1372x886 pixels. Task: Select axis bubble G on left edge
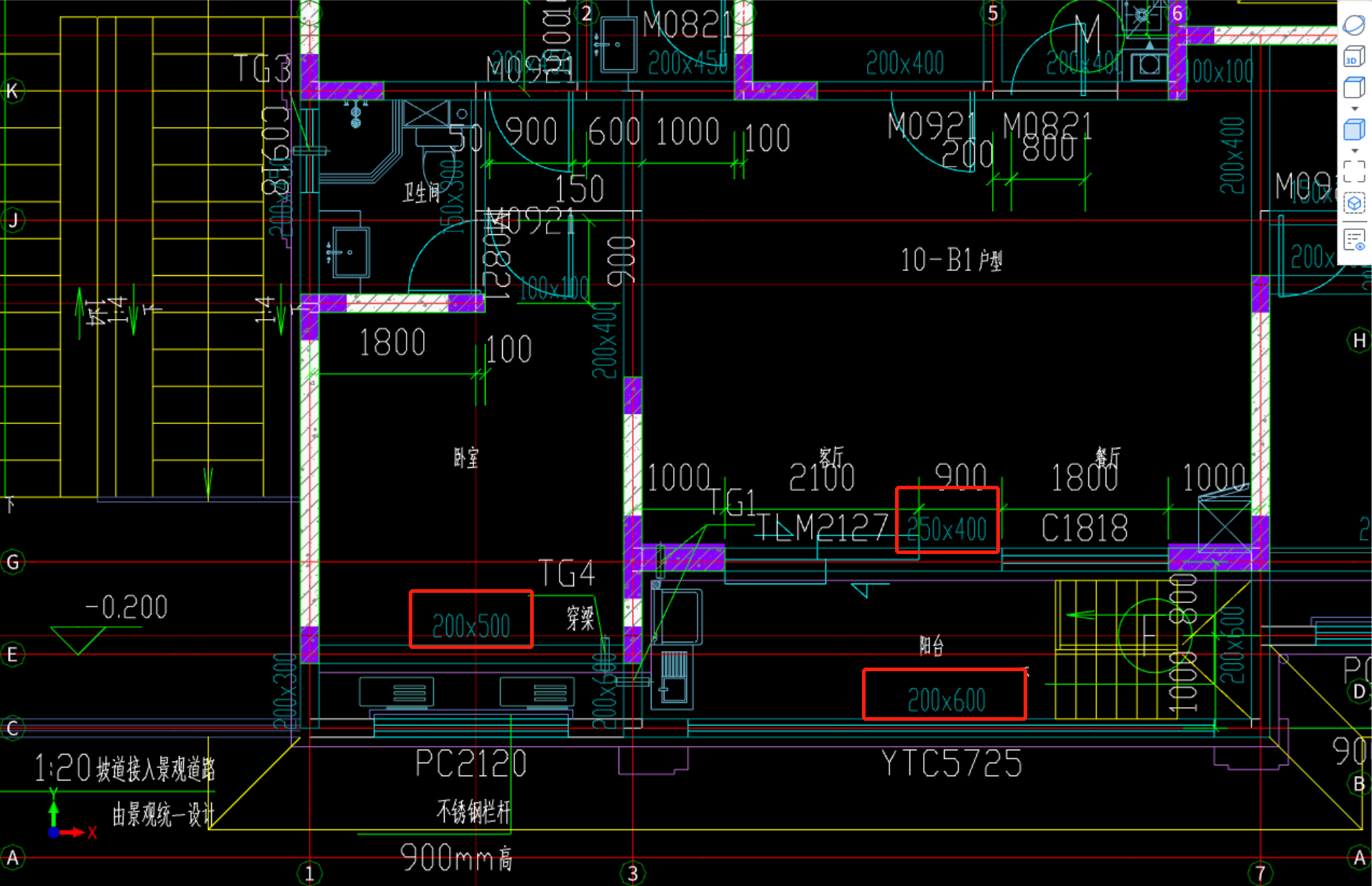click(x=12, y=562)
